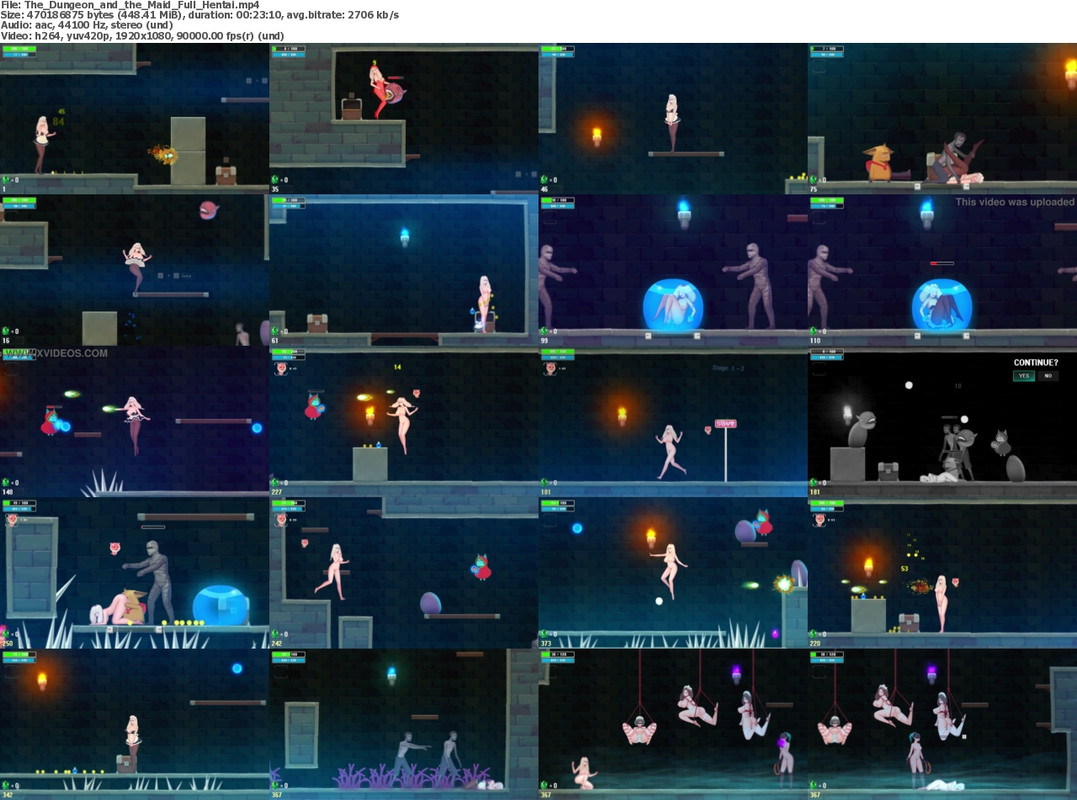Open the thumbnail numbered 1
This screenshot has height=800, width=1077.
click(135, 118)
